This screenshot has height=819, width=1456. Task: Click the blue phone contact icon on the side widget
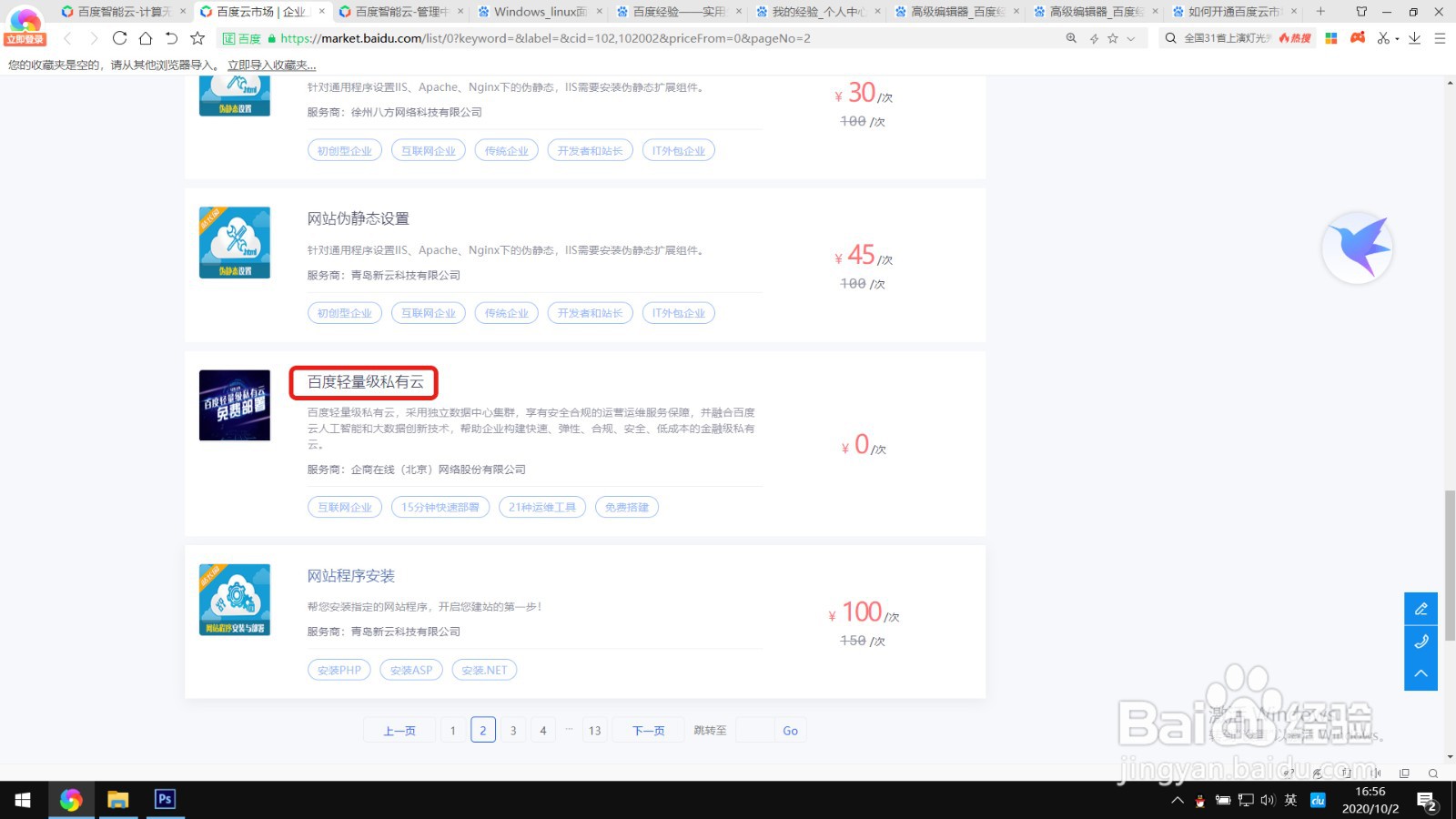[x=1421, y=642]
